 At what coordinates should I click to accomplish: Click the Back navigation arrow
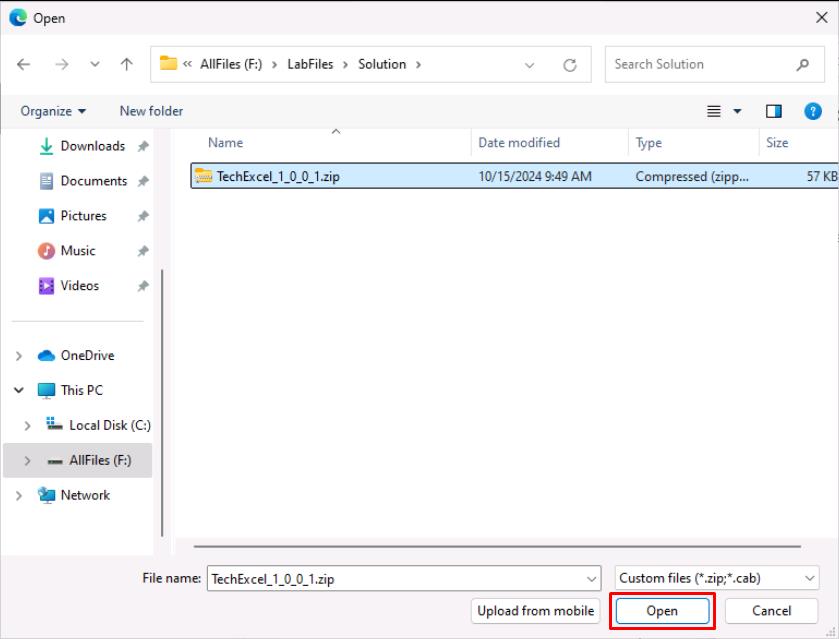pos(24,64)
